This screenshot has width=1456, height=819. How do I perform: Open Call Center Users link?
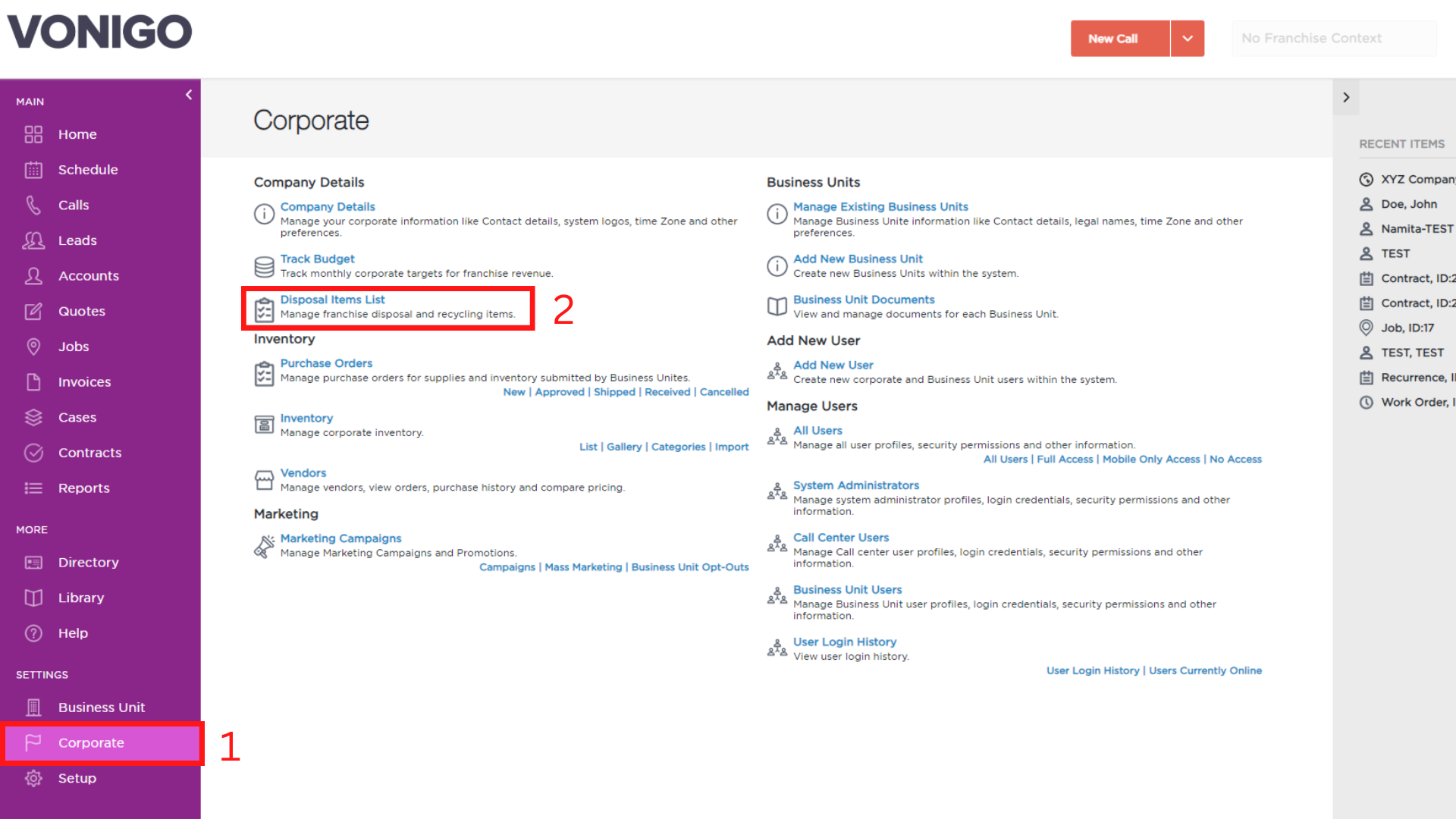tap(841, 538)
